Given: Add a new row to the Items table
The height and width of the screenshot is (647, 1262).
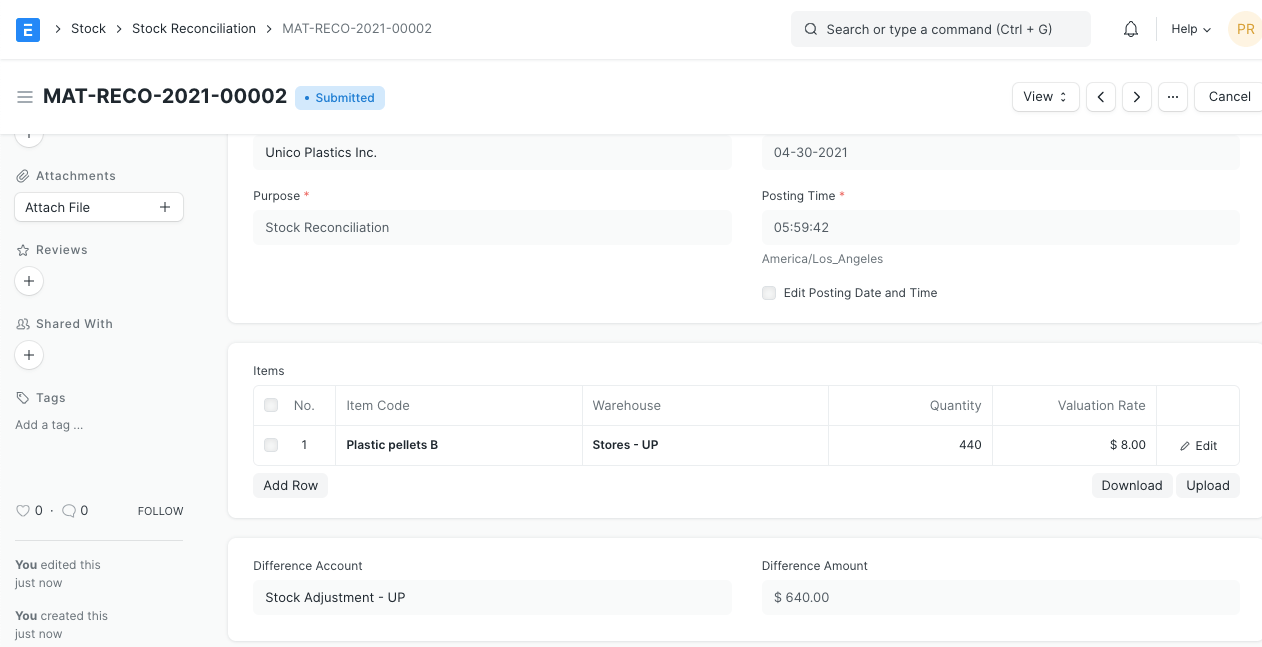Looking at the screenshot, I should [290, 485].
